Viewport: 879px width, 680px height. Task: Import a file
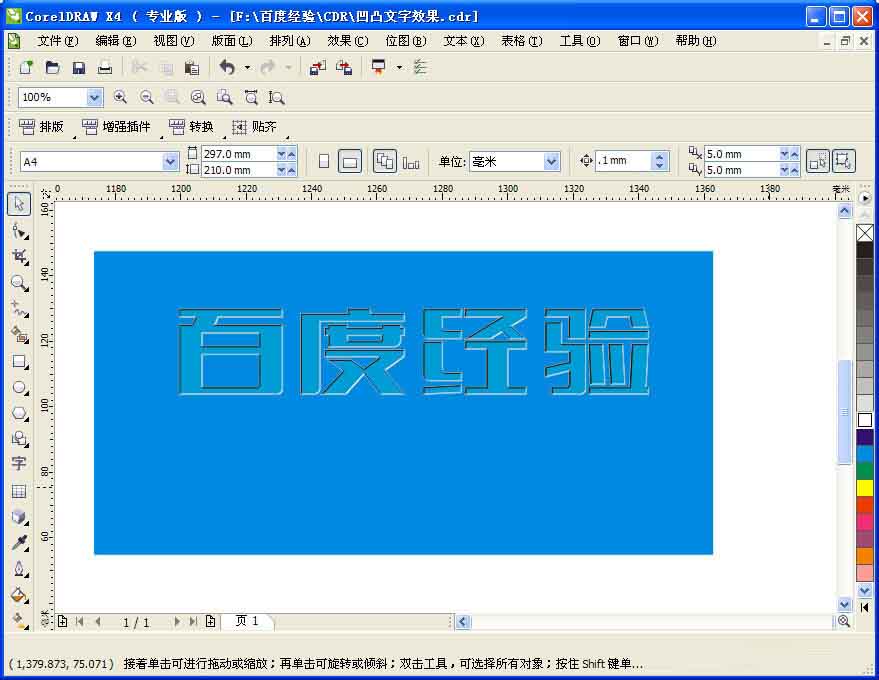point(317,68)
